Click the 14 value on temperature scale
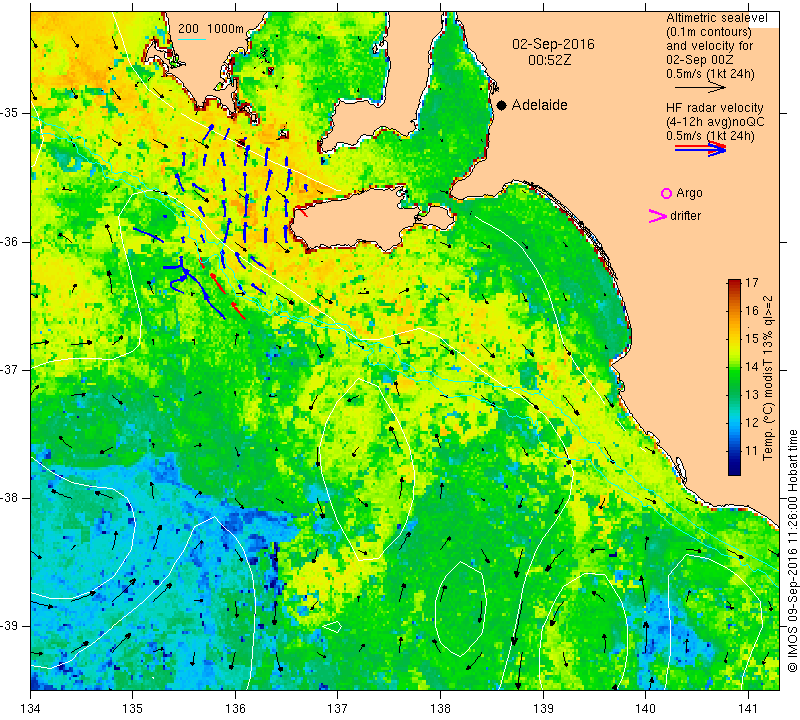The height and width of the screenshot is (720, 800). coord(752,366)
